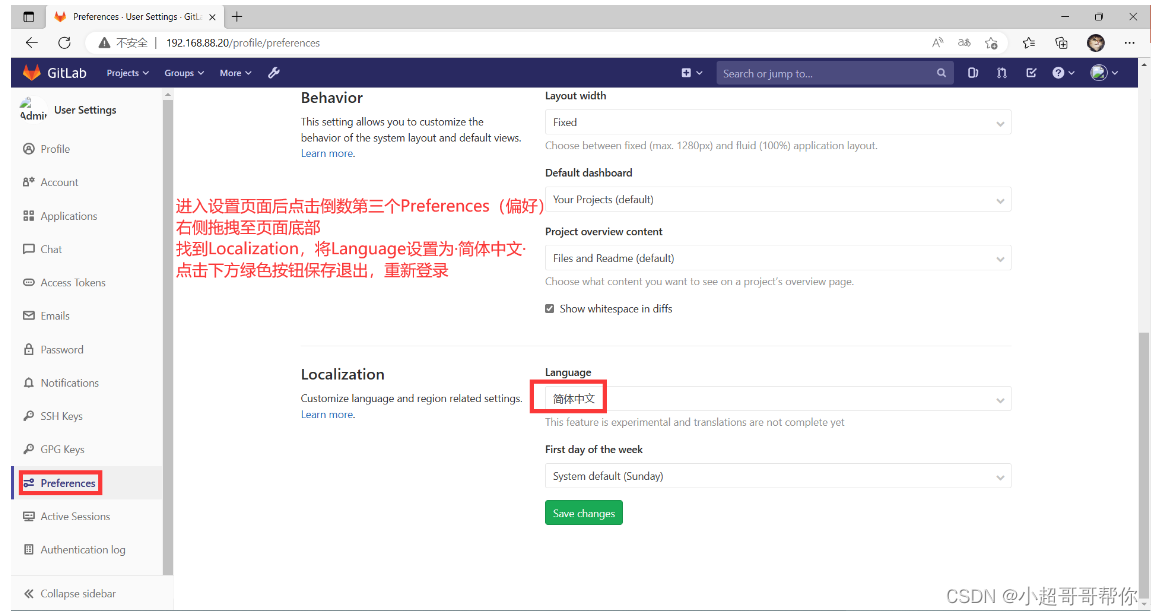
Task: Open the Merge requests icon
Action: (x=1001, y=72)
